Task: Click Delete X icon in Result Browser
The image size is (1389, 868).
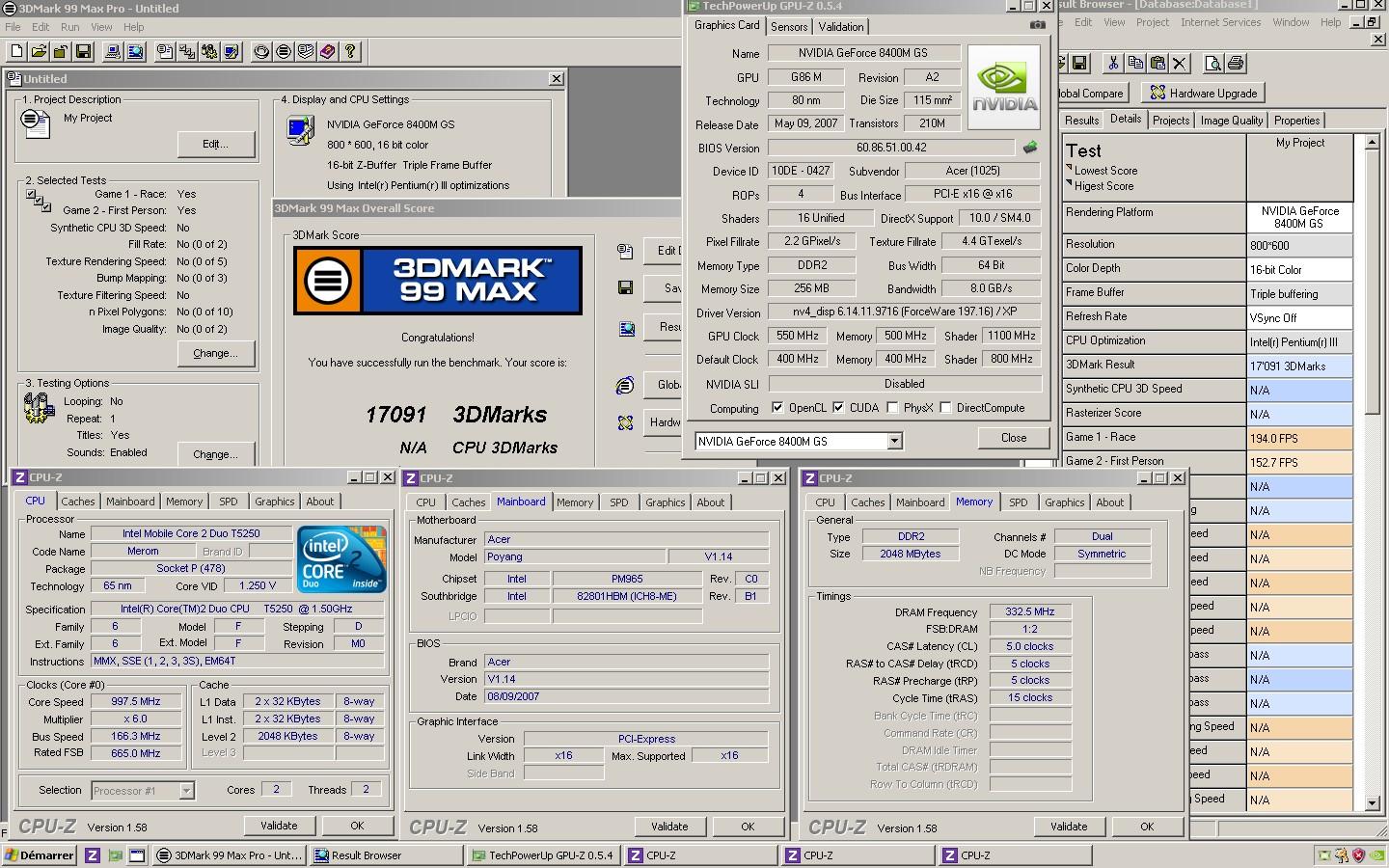Action: pos(1180,64)
